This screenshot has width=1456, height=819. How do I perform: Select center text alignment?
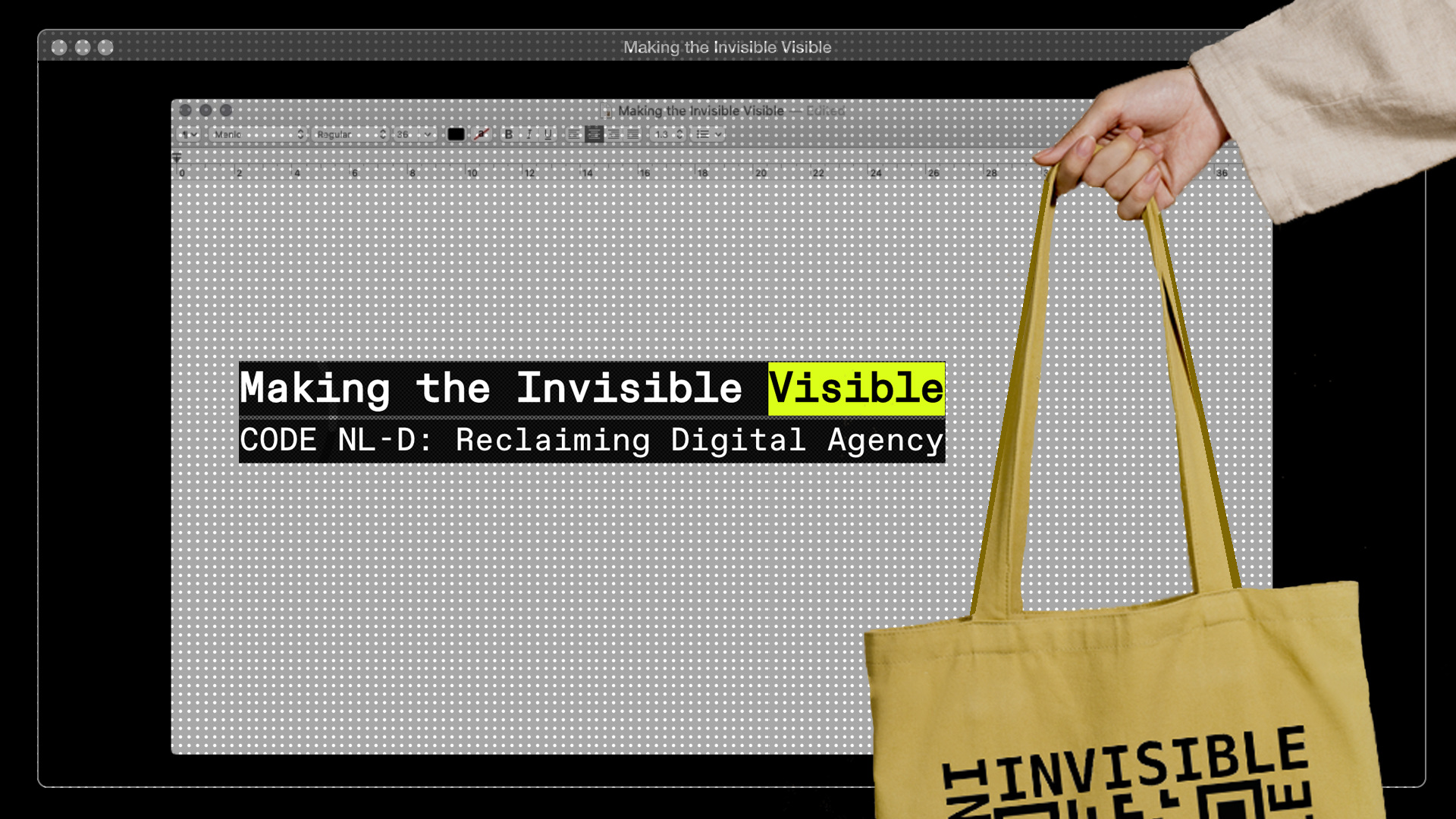tap(594, 134)
